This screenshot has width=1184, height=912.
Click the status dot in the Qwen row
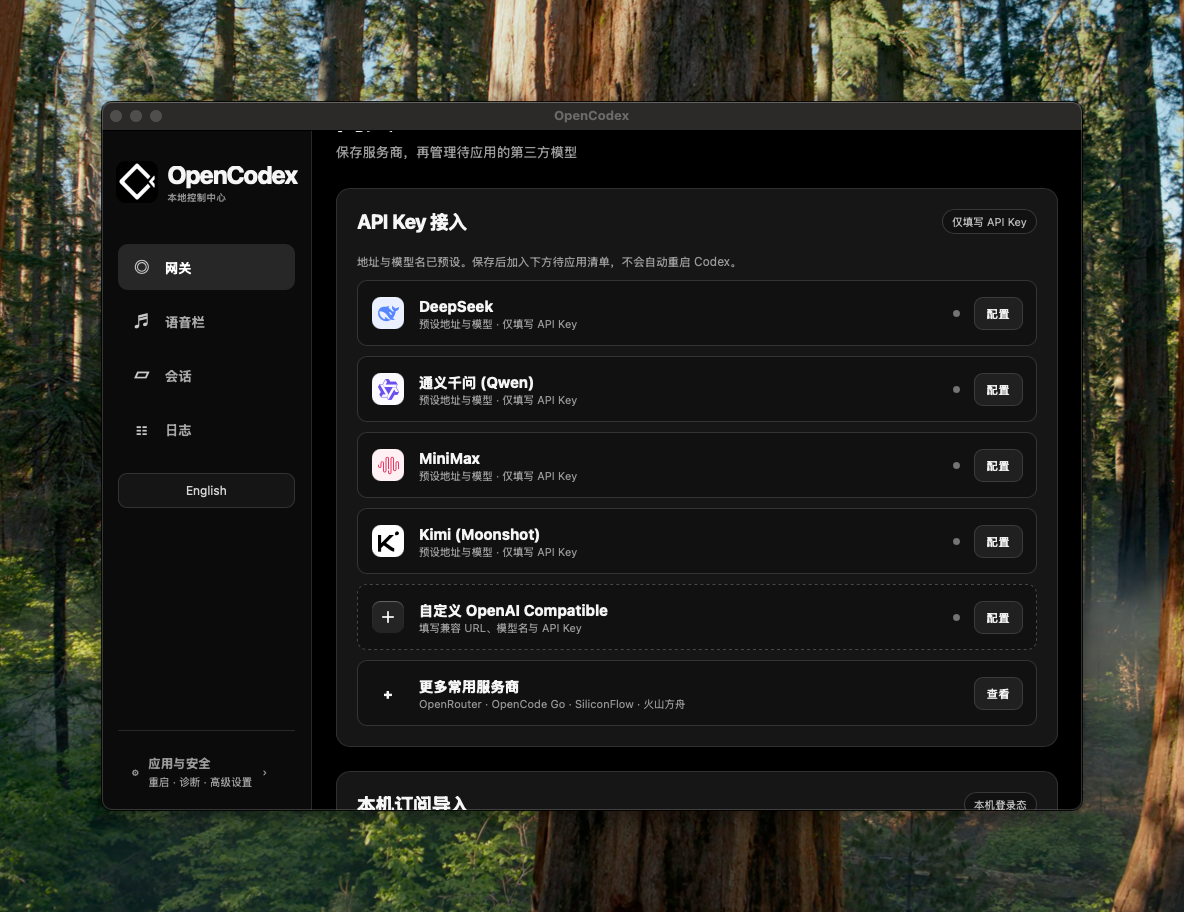(957, 390)
